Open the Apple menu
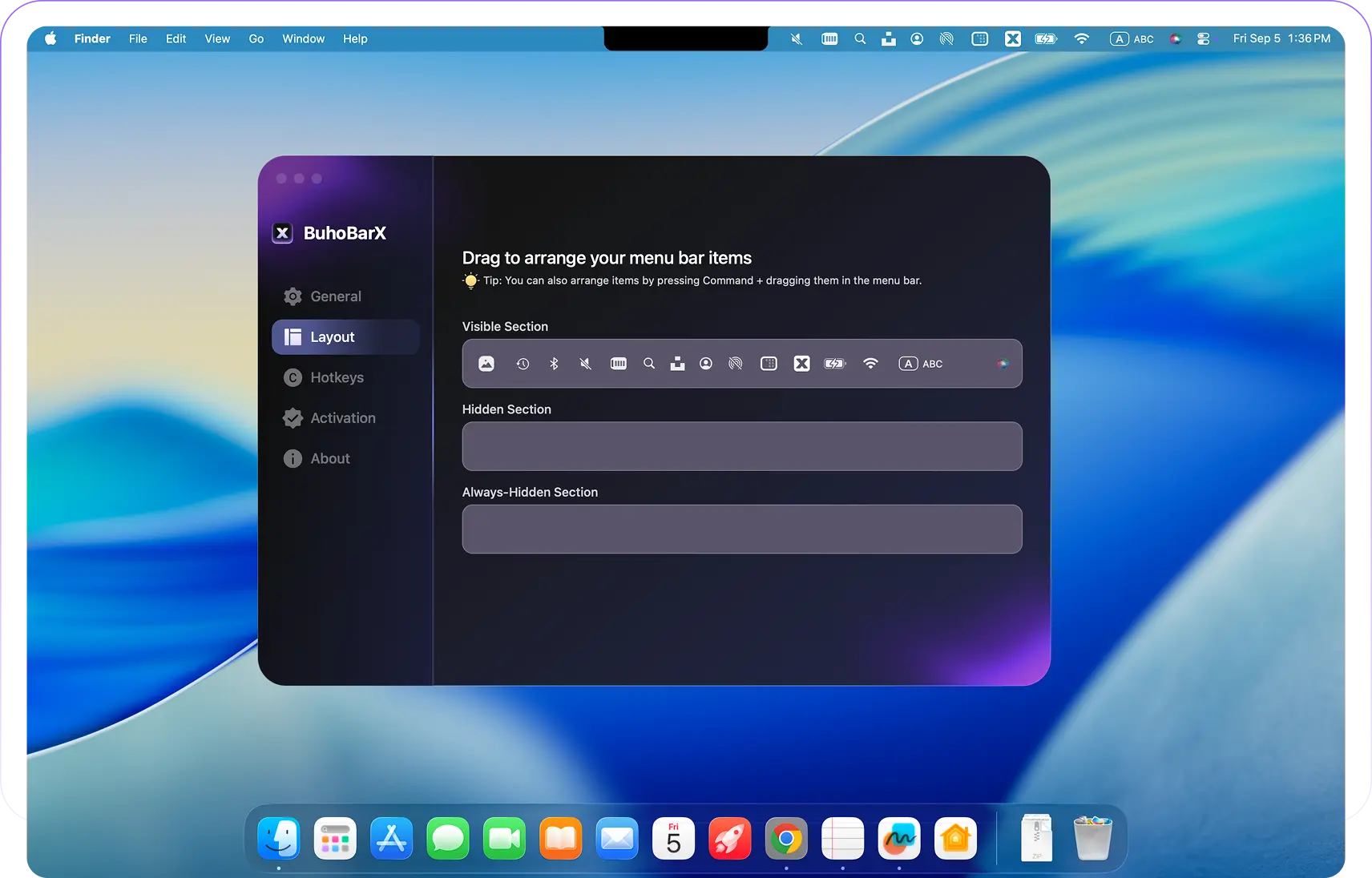Screen dimensions: 1372x878 [50, 38]
